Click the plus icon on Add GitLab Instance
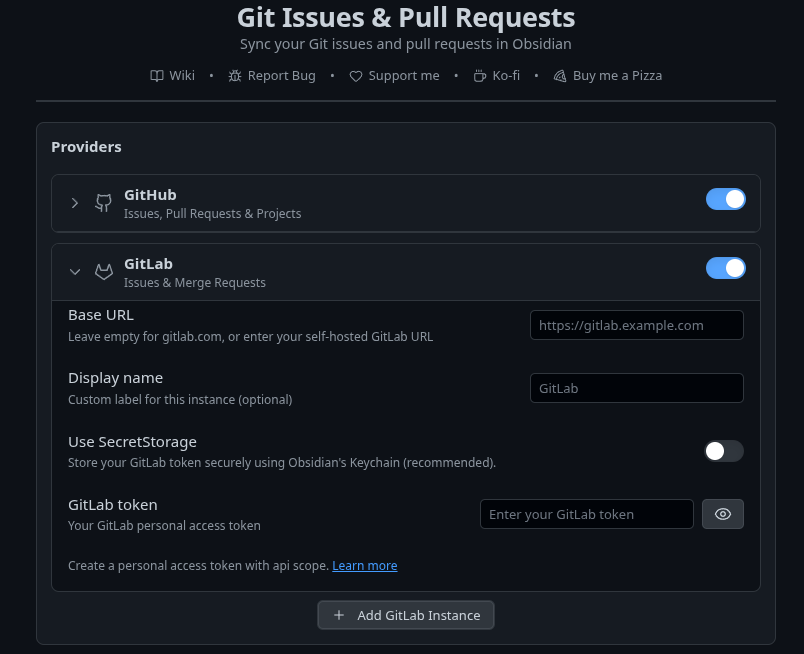 tap(339, 615)
